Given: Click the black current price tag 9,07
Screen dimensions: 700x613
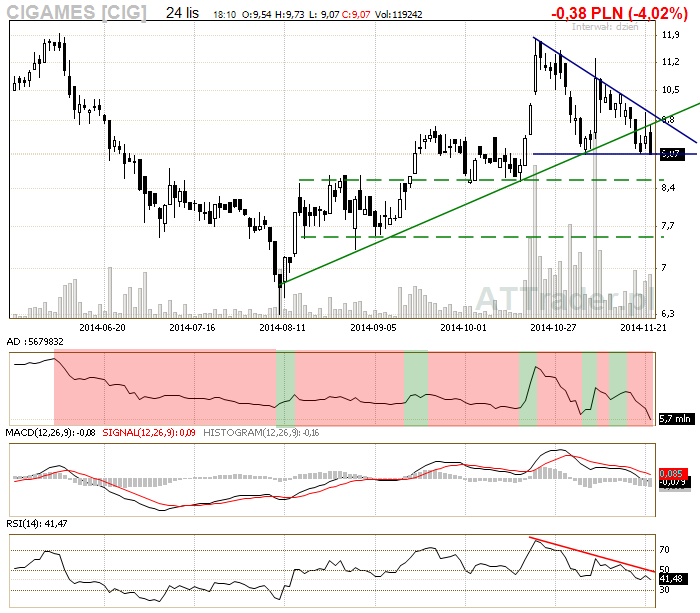Looking at the screenshot, I should point(671,154).
